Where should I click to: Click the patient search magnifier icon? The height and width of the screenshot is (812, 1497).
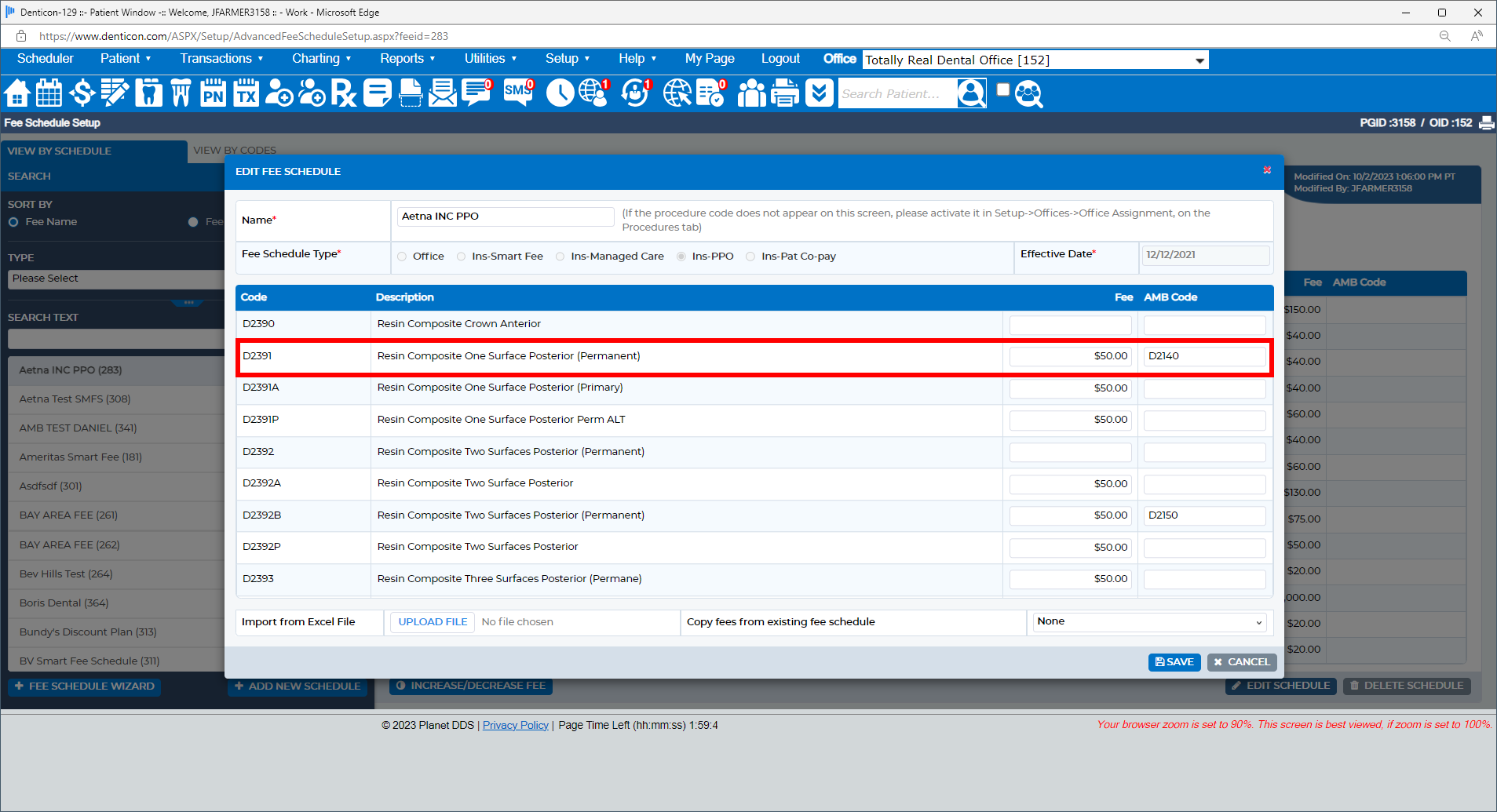point(972,93)
